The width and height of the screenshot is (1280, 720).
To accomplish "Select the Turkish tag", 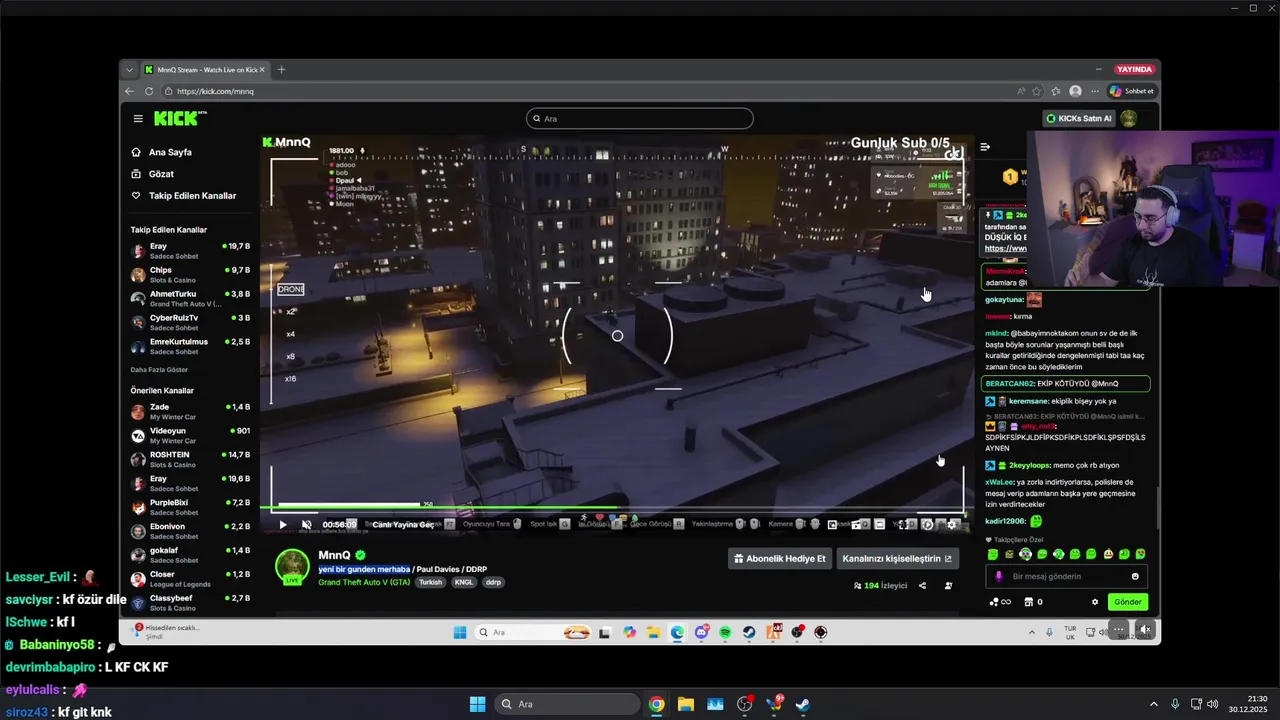I will pyautogui.click(x=430, y=582).
